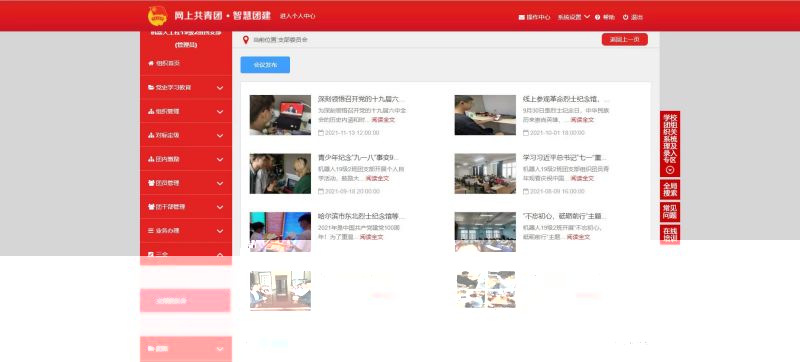Open the 对标定级 sidebar menu
The width and height of the screenshot is (800, 362).
(186, 135)
